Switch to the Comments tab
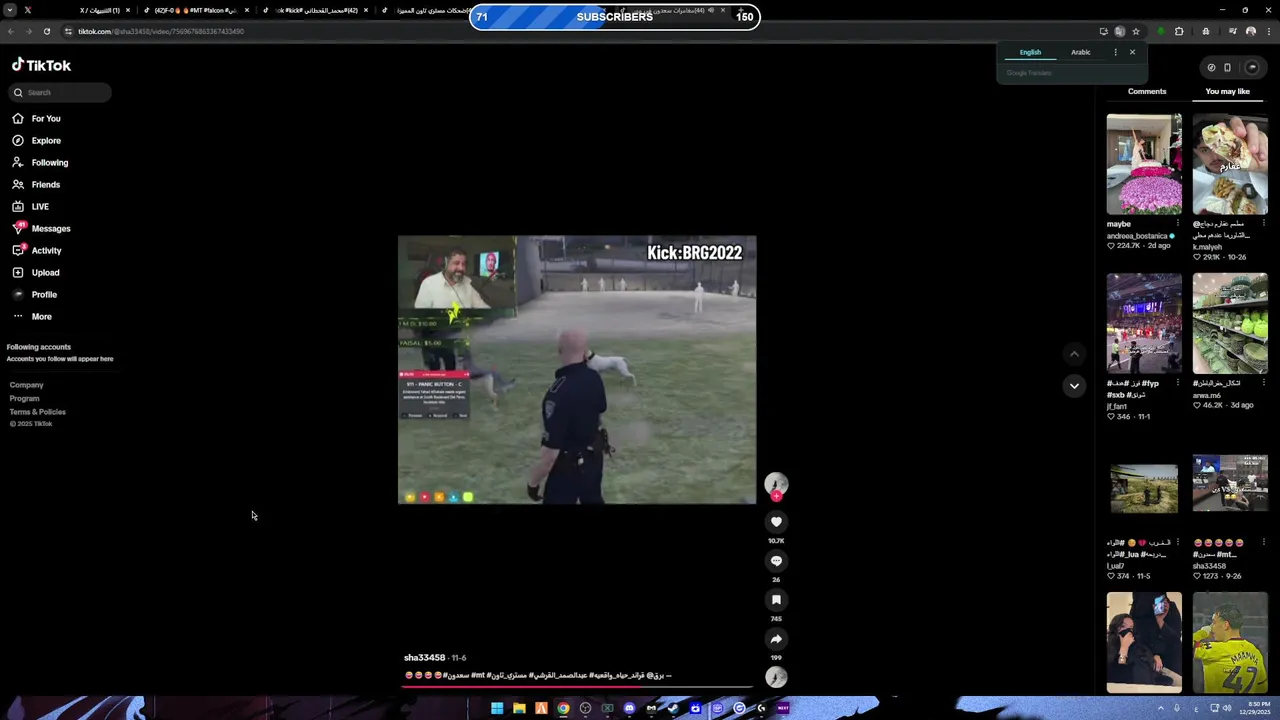1280x720 pixels. [x=1147, y=91]
